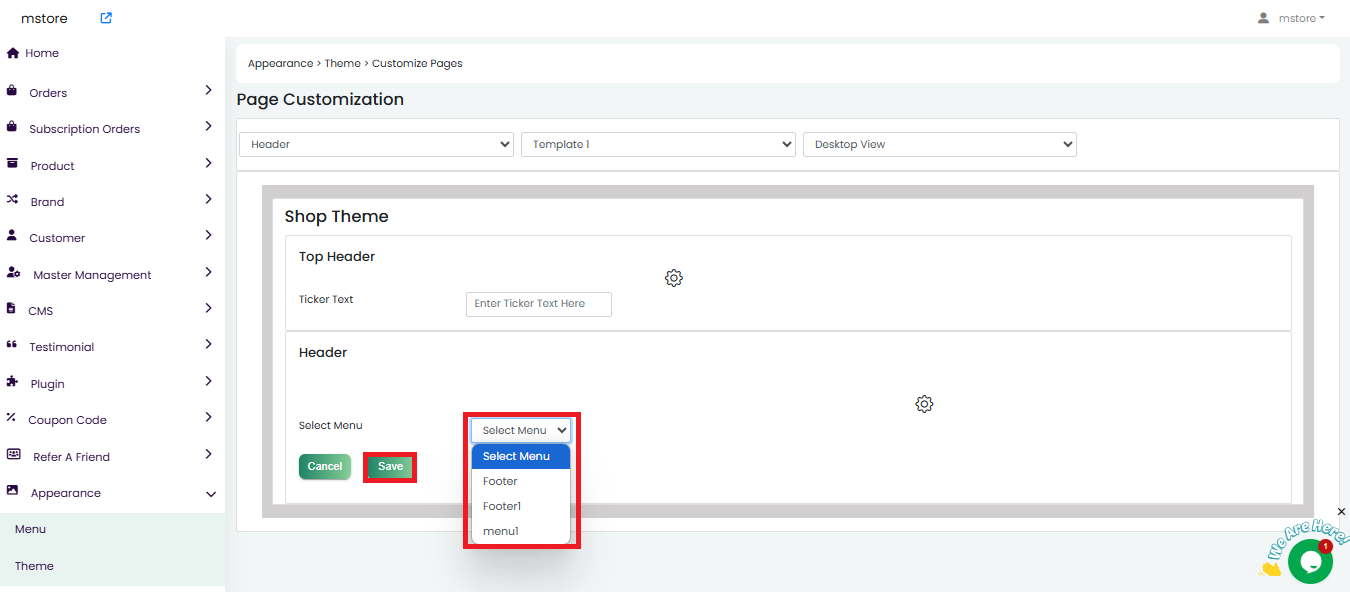The height and width of the screenshot is (599, 1350).
Task: Click the external link icon beside mstore
Action: click(x=106, y=18)
